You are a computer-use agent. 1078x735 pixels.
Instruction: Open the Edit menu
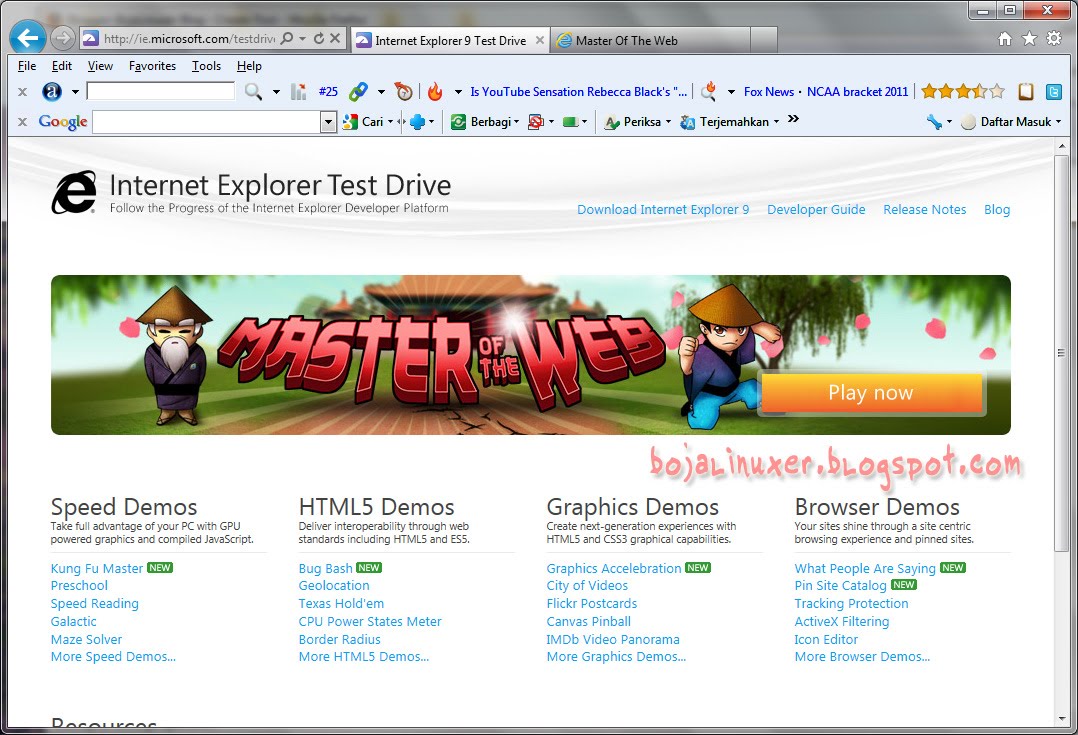(61, 66)
